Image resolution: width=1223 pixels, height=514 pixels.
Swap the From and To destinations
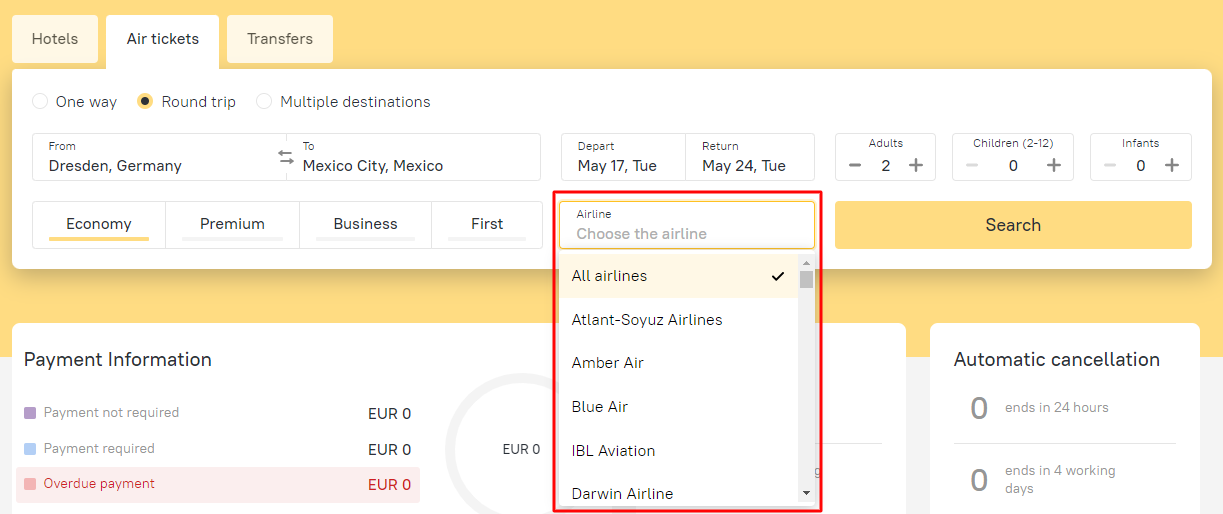(x=286, y=157)
